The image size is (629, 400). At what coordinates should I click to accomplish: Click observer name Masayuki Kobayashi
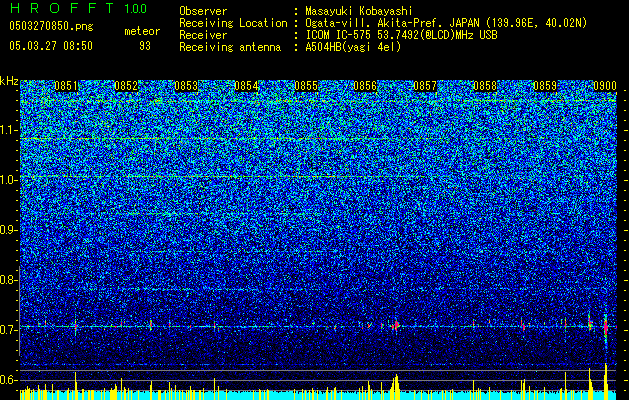359,11
